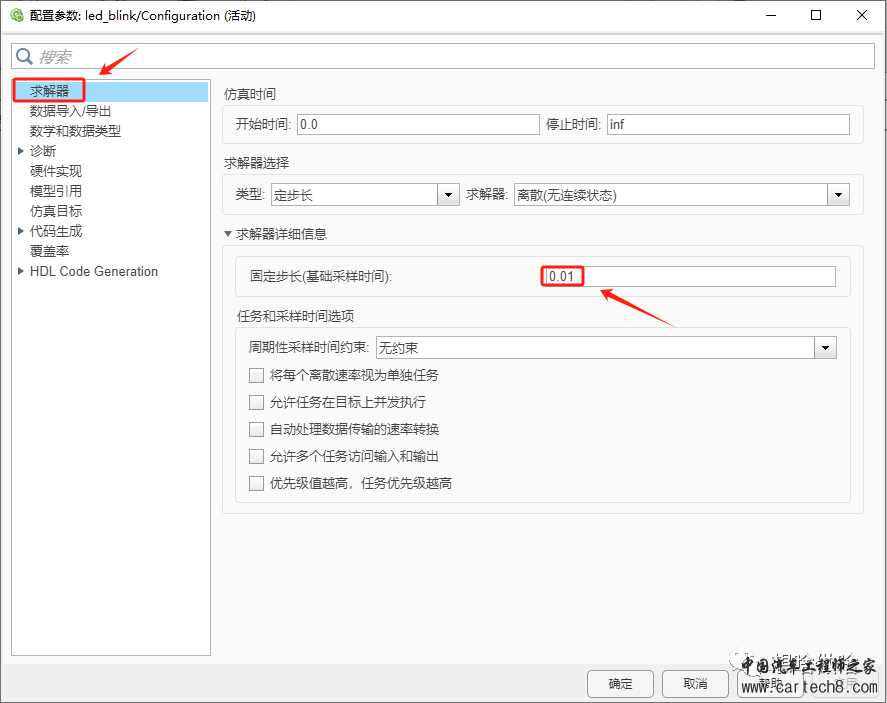Close the configuration parameters window

[x=862, y=15]
